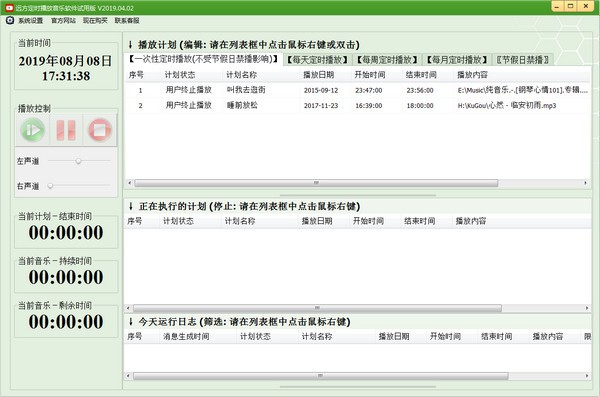
Task: Click 消息生成时间 header in today's log
Action: coord(186,337)
